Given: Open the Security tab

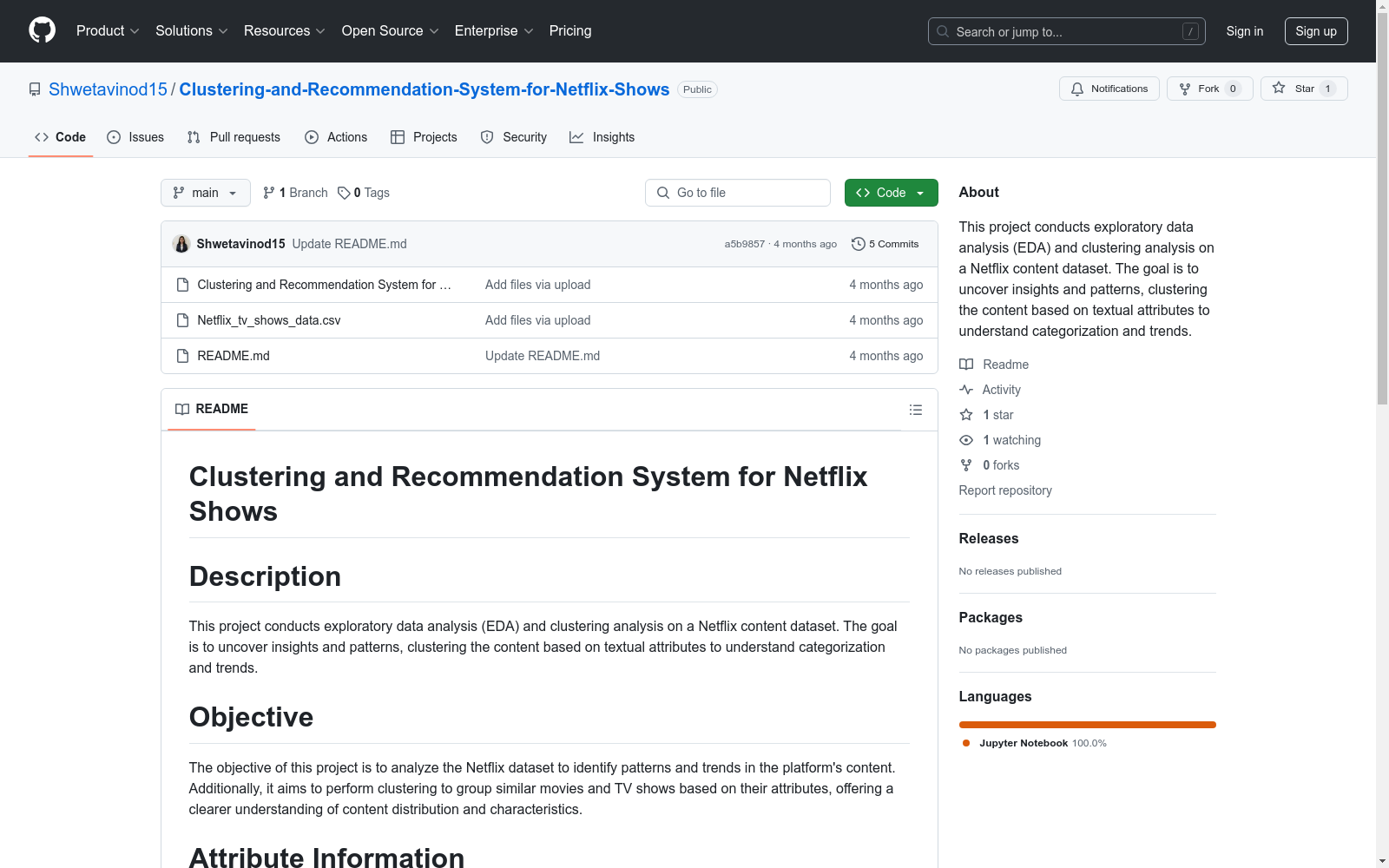Looking at the screenshot, I should [x=514, y=137].
